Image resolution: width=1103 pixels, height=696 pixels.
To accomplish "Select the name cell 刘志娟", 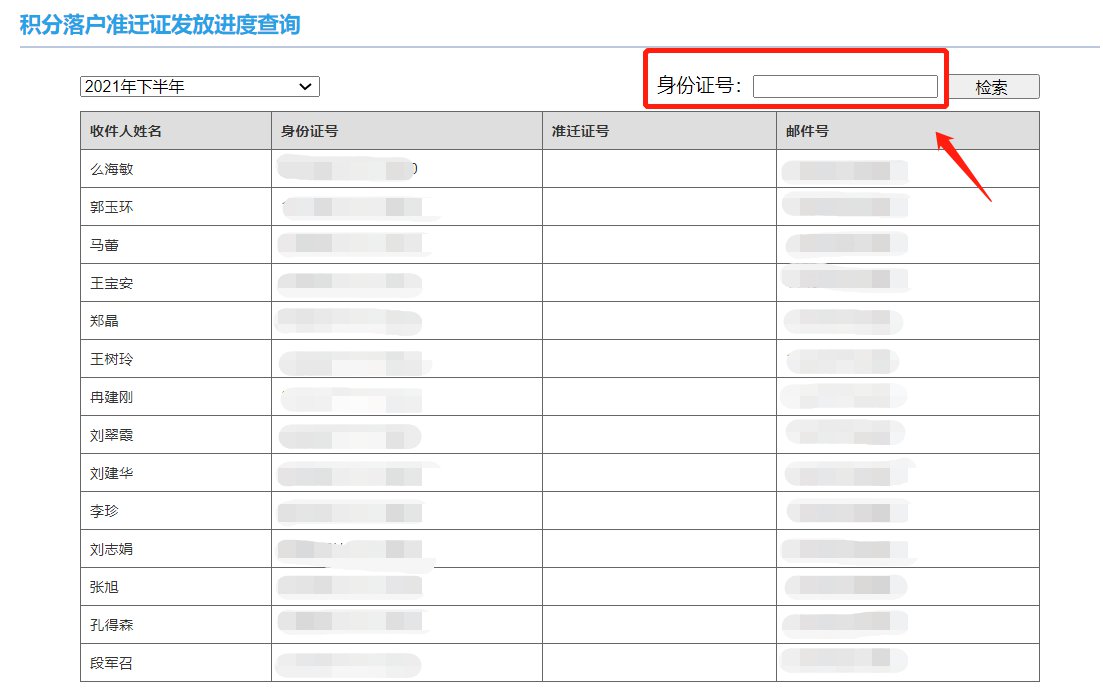I will point(176,549).
